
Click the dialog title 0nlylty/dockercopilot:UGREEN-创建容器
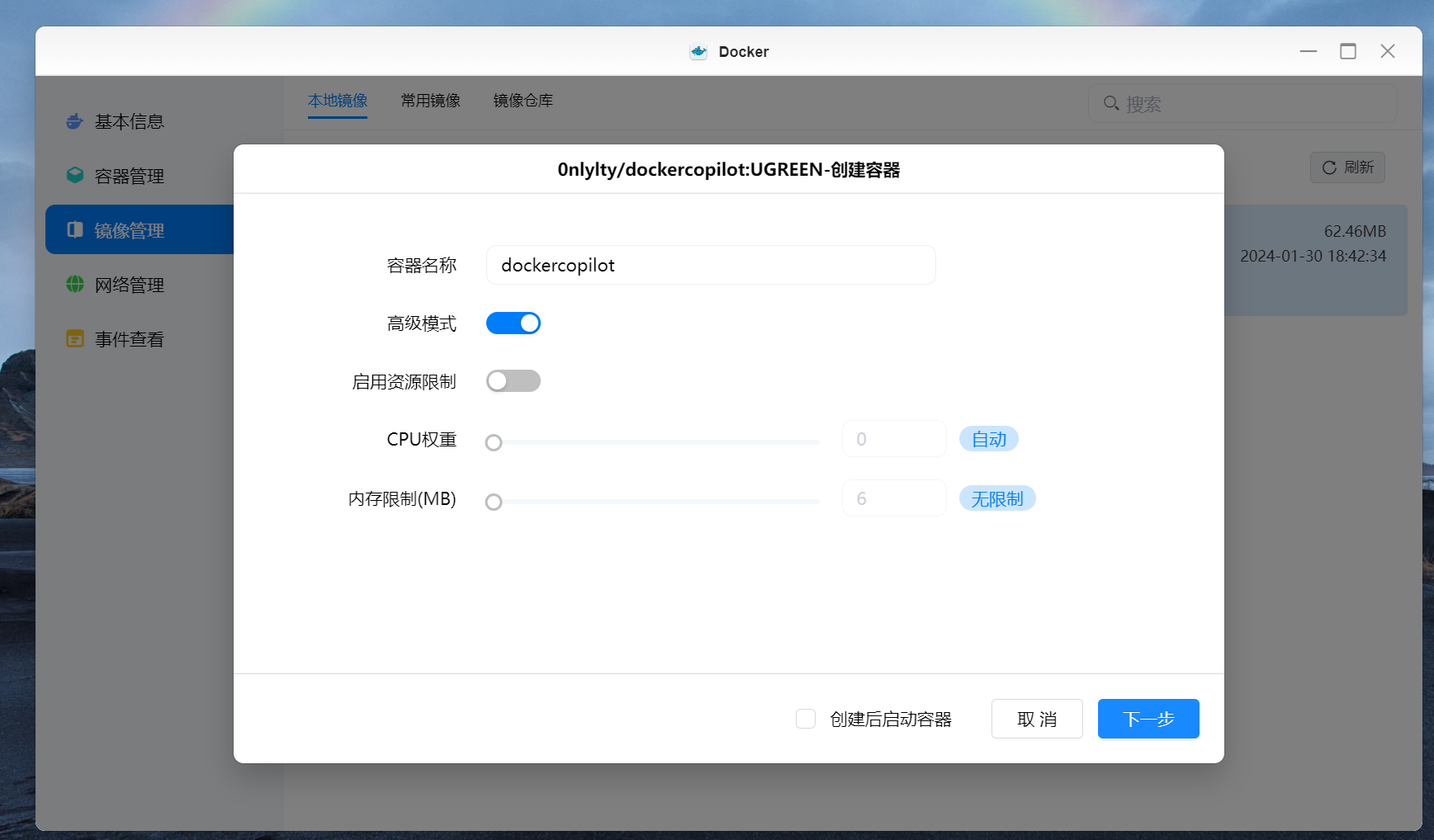pyautogui.click(x=728, y=169)
